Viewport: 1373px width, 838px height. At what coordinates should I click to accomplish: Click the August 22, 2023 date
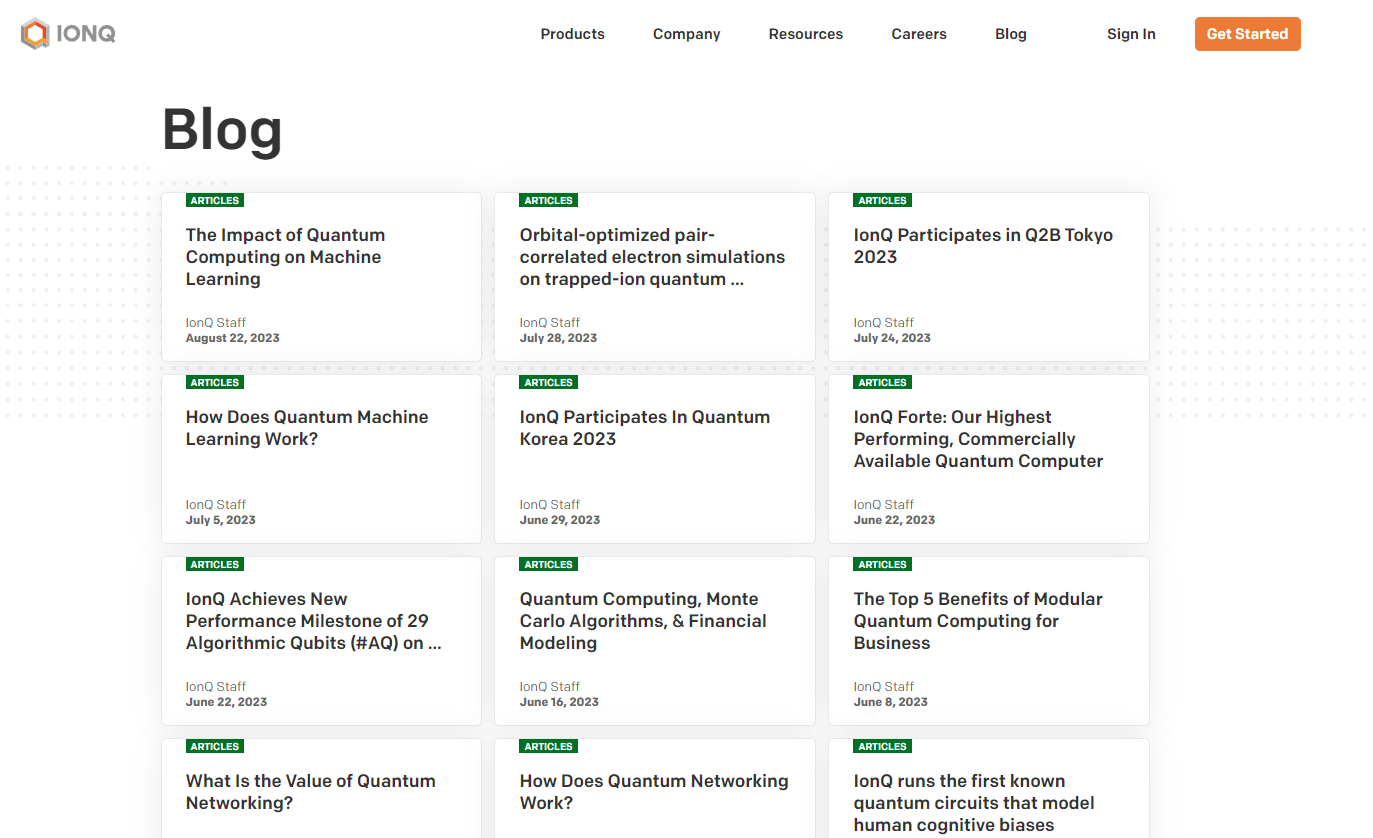pos(233,338)
